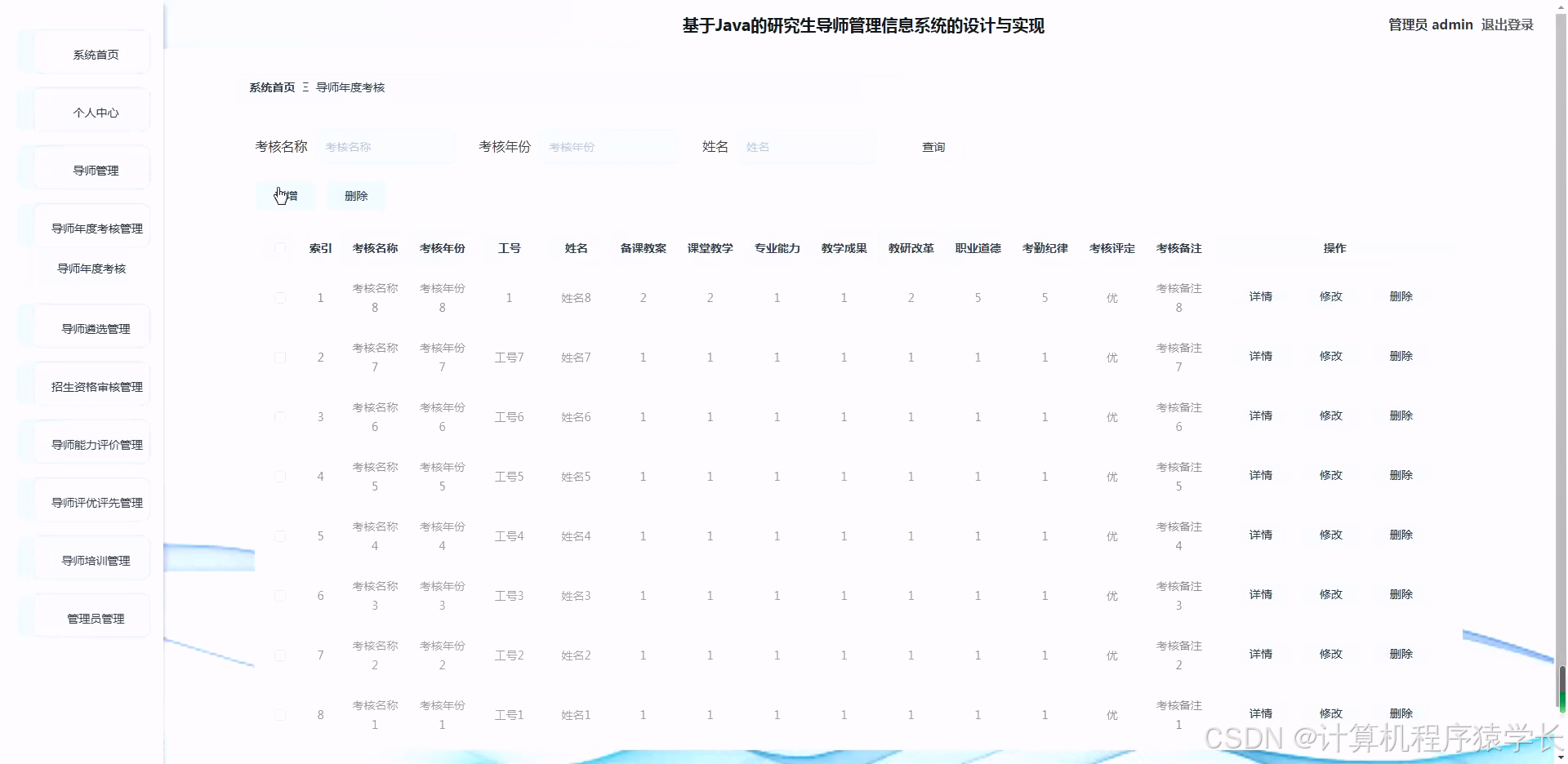Open 个人中心 from the sidebar
This screenshot has height=764, width=1568.
[96, 112]
